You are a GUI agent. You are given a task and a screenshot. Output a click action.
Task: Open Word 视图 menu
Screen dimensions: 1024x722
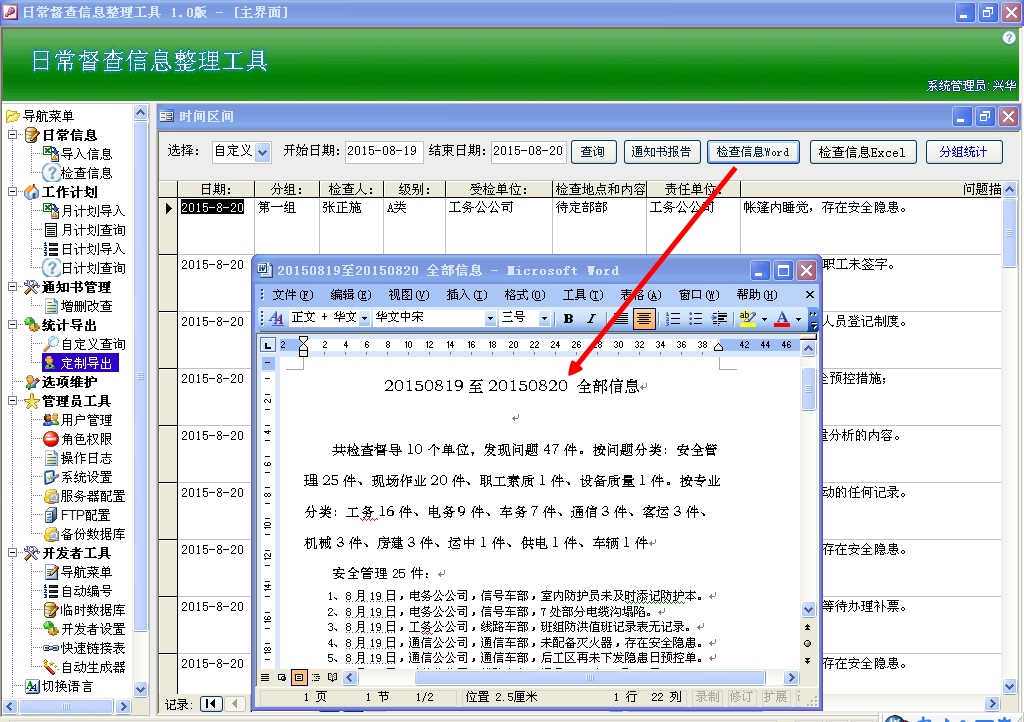pos(409,295)
